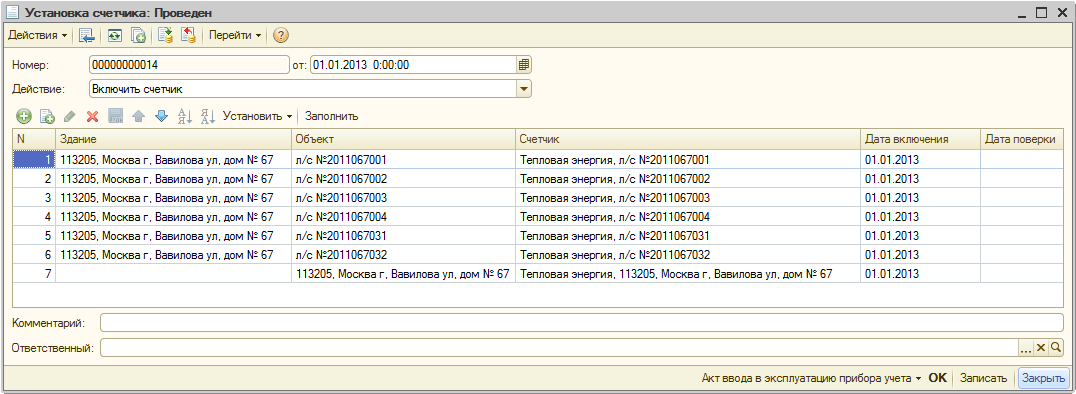Sort descending with the Я-А icon

[x=208, y=116]
